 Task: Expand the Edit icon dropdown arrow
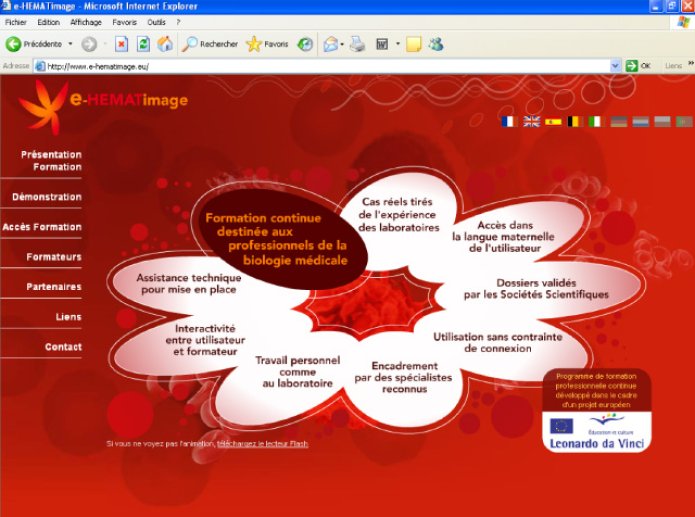pyautogui.click(x=398, y=44)
